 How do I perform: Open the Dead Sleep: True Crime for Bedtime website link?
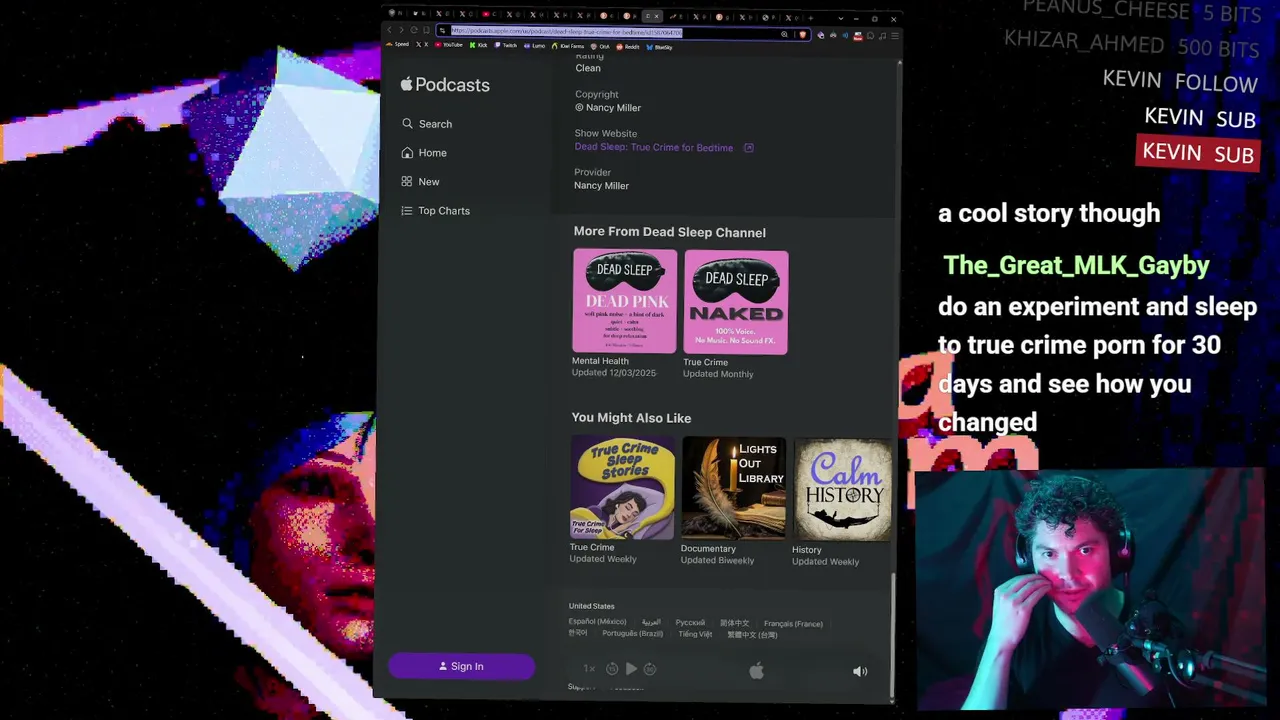pos(654,148)
